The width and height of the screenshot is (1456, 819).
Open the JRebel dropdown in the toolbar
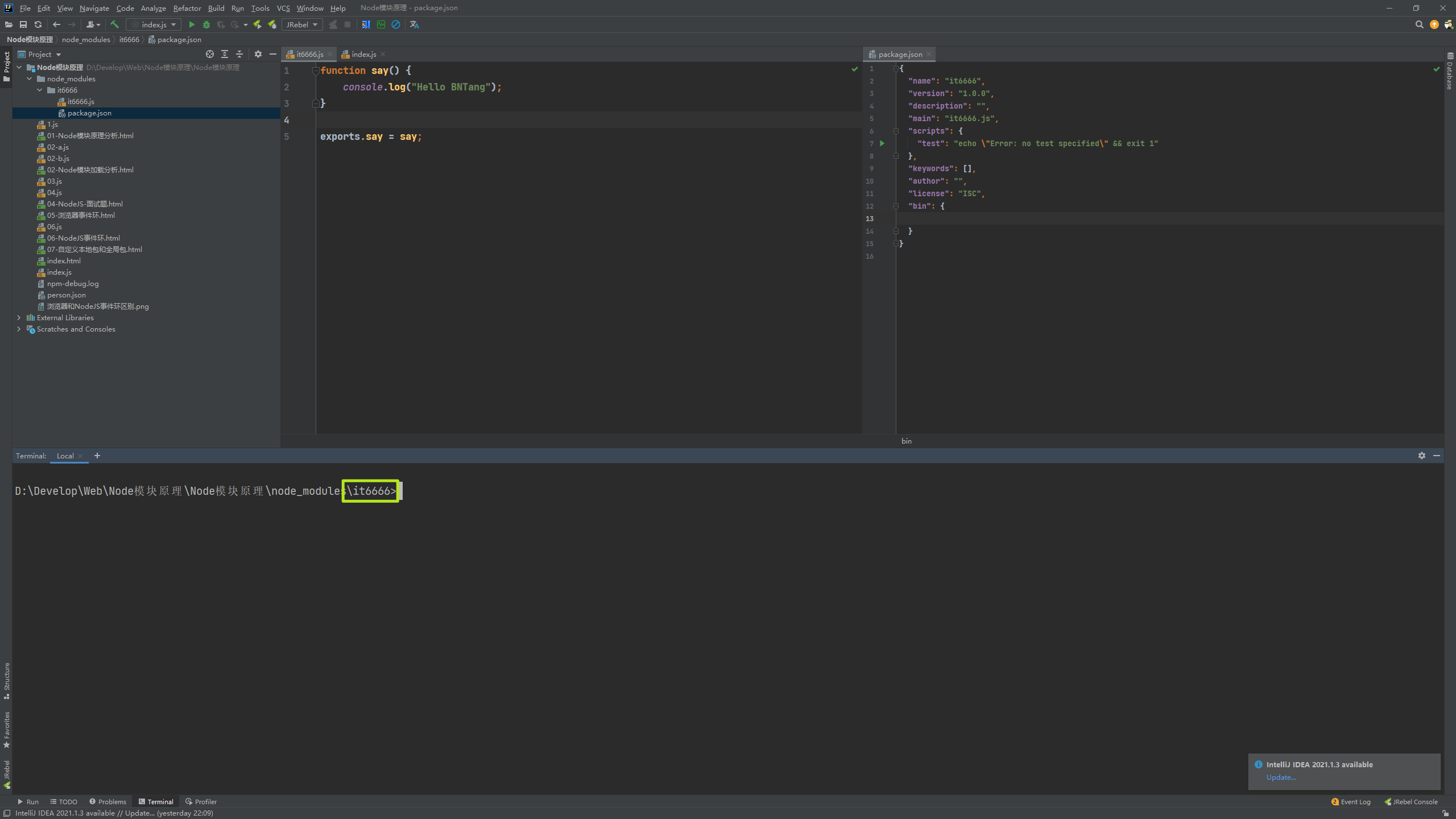tap(302, 24)
